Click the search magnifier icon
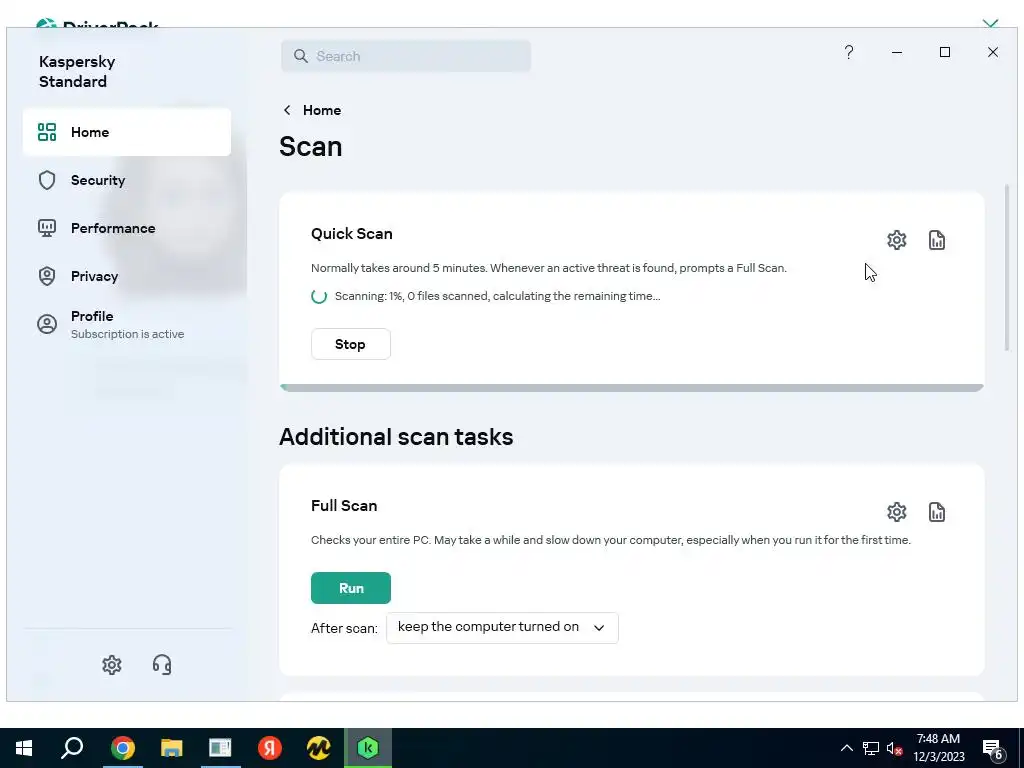This screenshot has height=768, width=1024. [300, 56]
